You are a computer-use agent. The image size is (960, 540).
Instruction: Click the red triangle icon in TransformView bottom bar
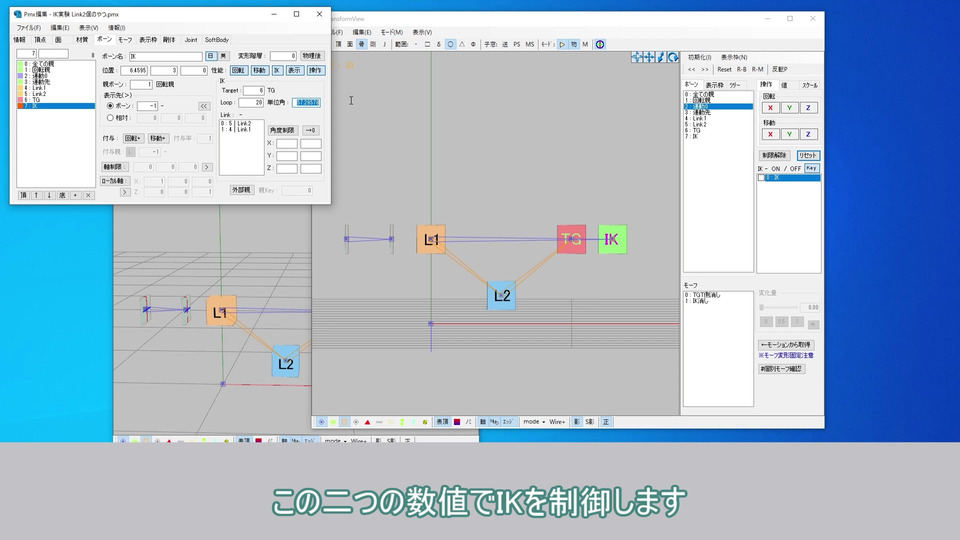[367, 422]
